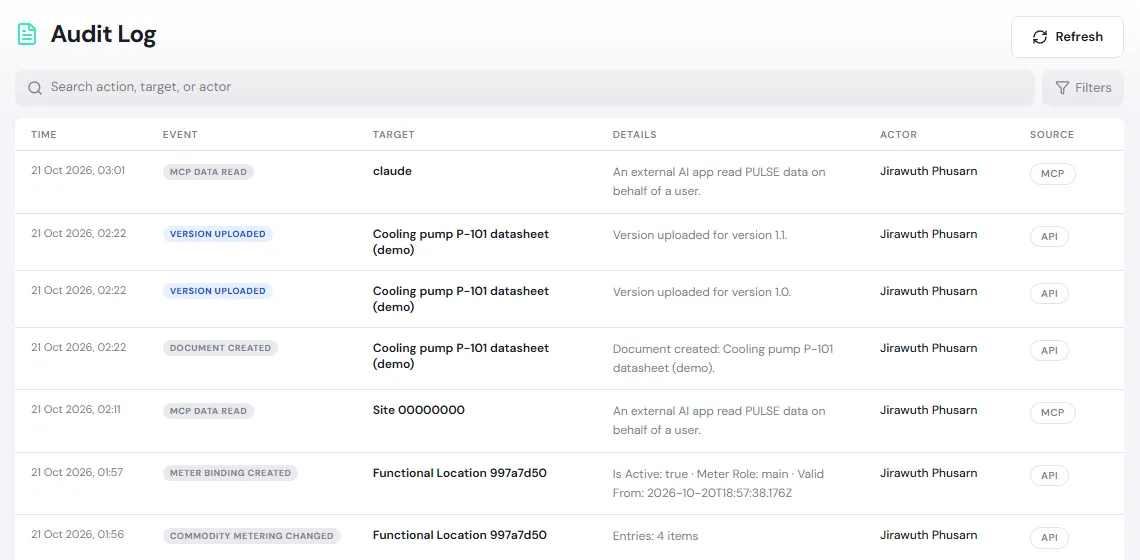Click the TIME column header
1140x560 pixels.
point(44,135)
